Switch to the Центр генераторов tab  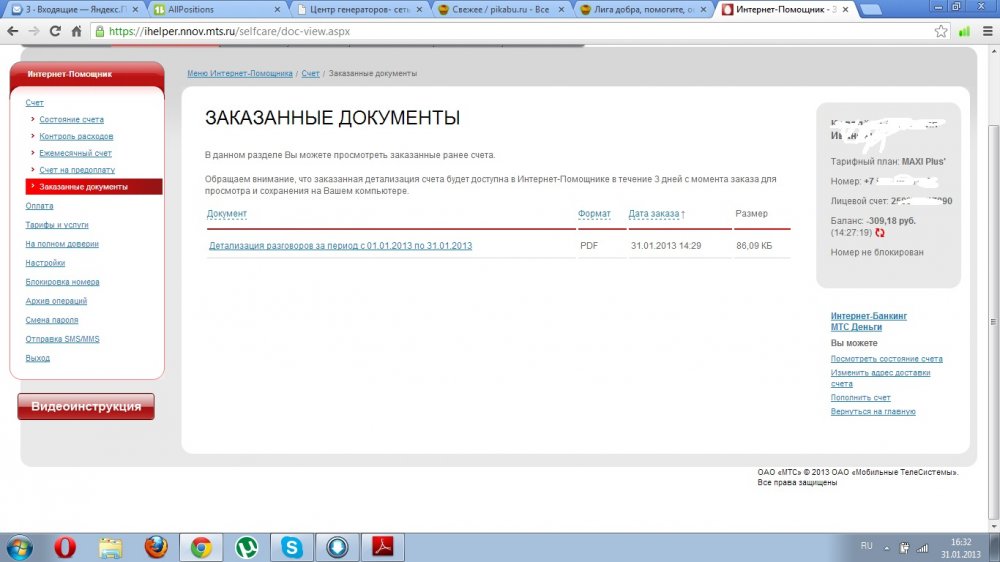357,10
